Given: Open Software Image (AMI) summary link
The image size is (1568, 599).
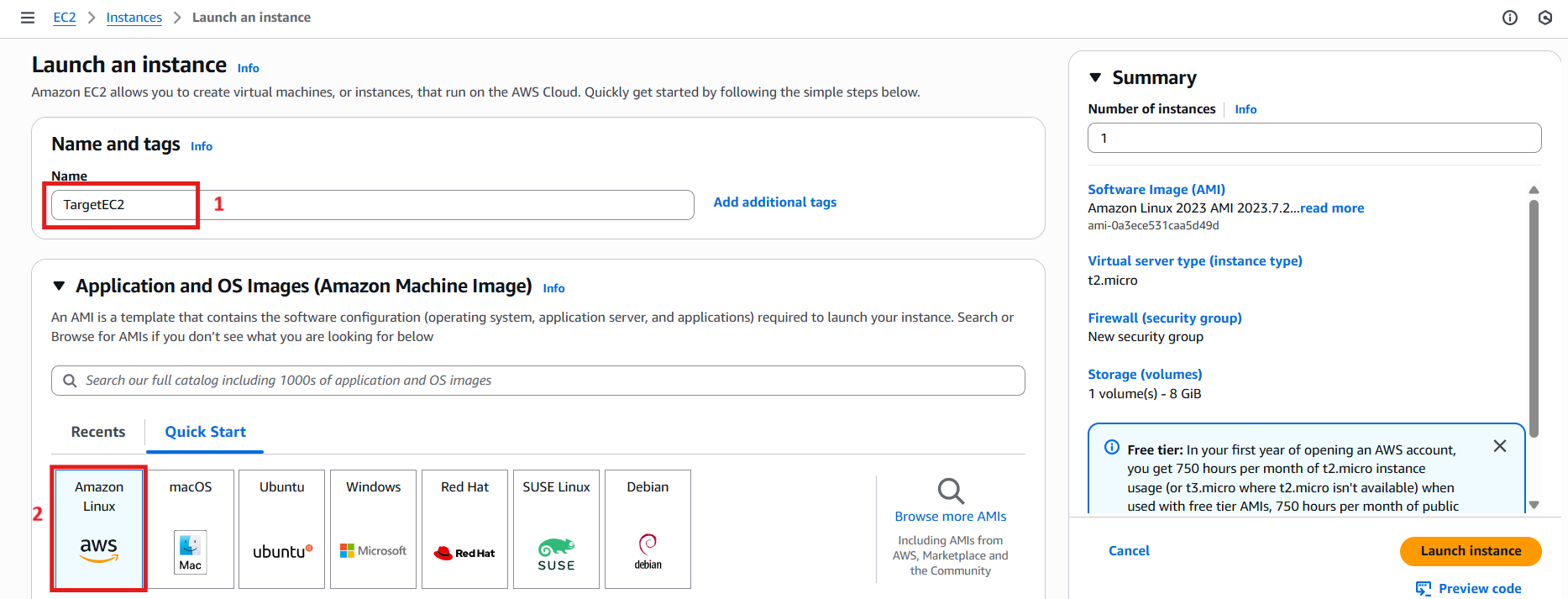Looking at the screenshot, I should tap(1156, 190).
